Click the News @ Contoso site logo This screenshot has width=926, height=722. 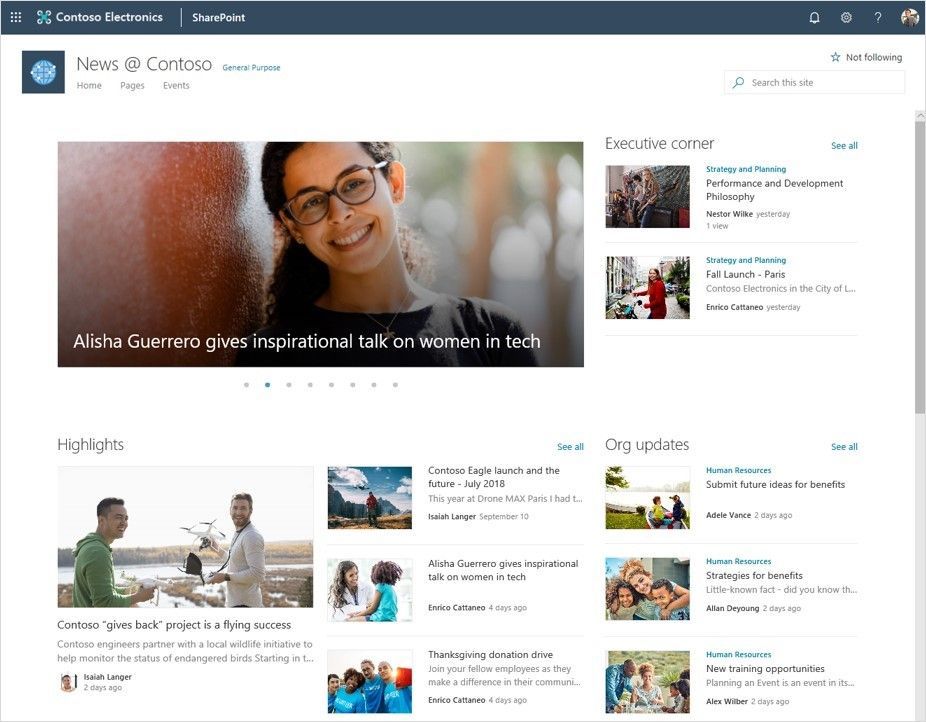click(42, 71)
